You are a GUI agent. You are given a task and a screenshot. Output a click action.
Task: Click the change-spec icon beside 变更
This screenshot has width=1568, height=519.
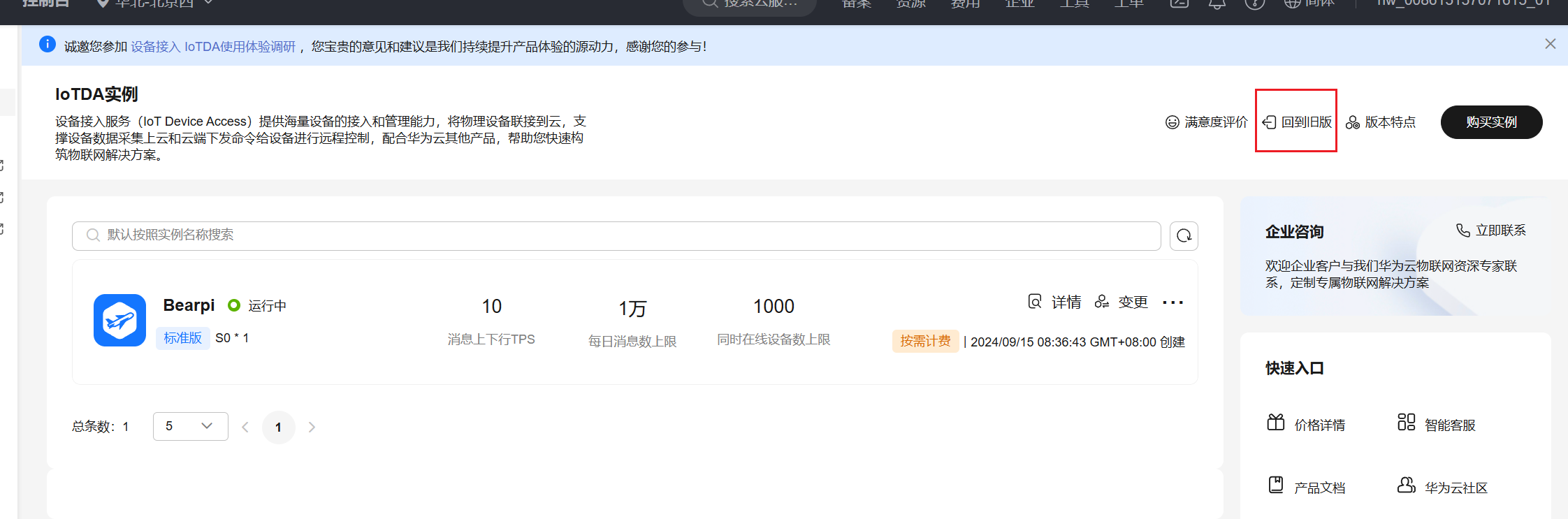pos(1102,302)
